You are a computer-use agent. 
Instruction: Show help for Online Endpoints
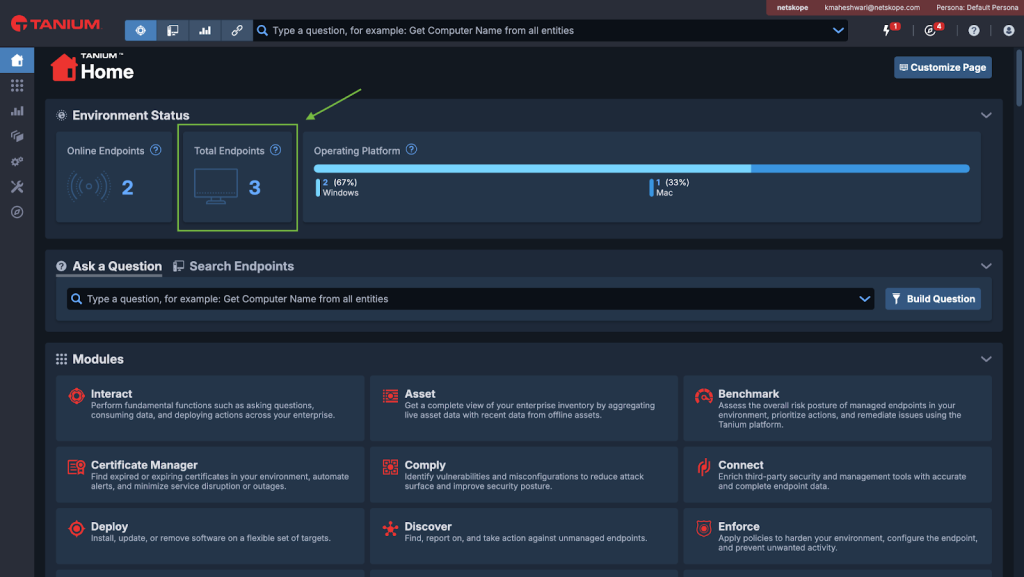pyautogui.click(x=155, y=149)
